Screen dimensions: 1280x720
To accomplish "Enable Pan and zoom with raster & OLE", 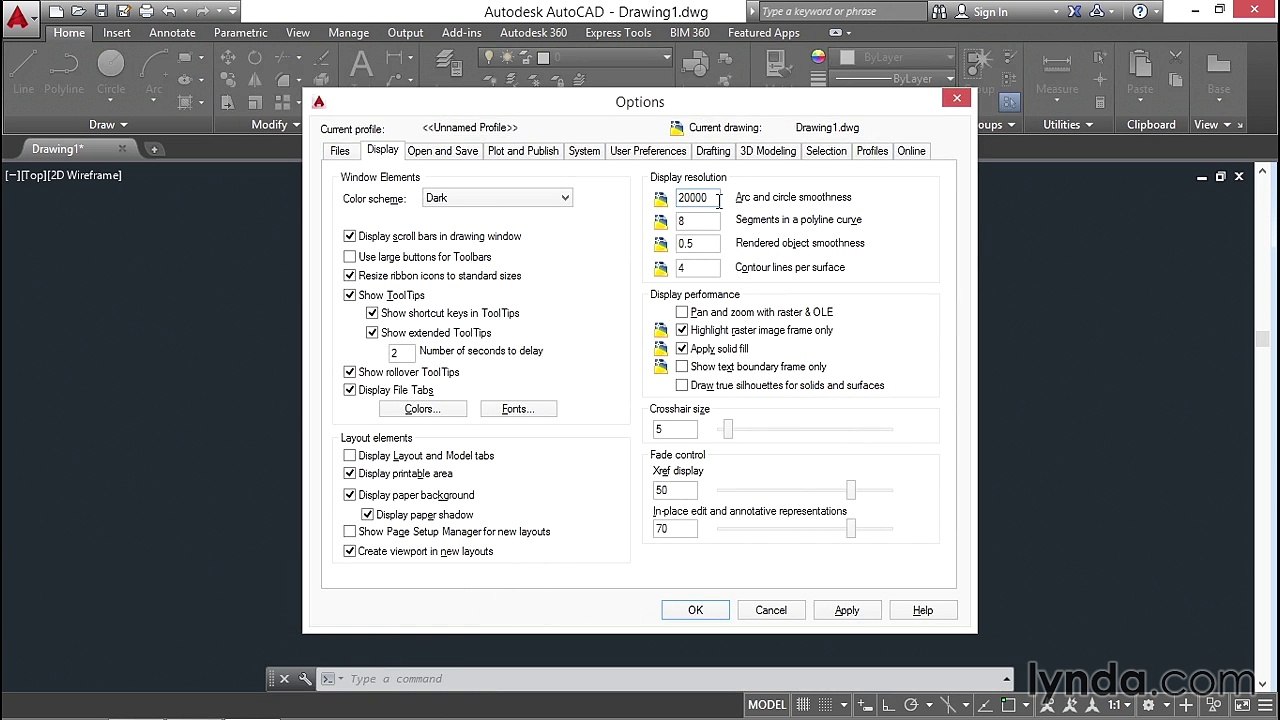I will point(682,312).
